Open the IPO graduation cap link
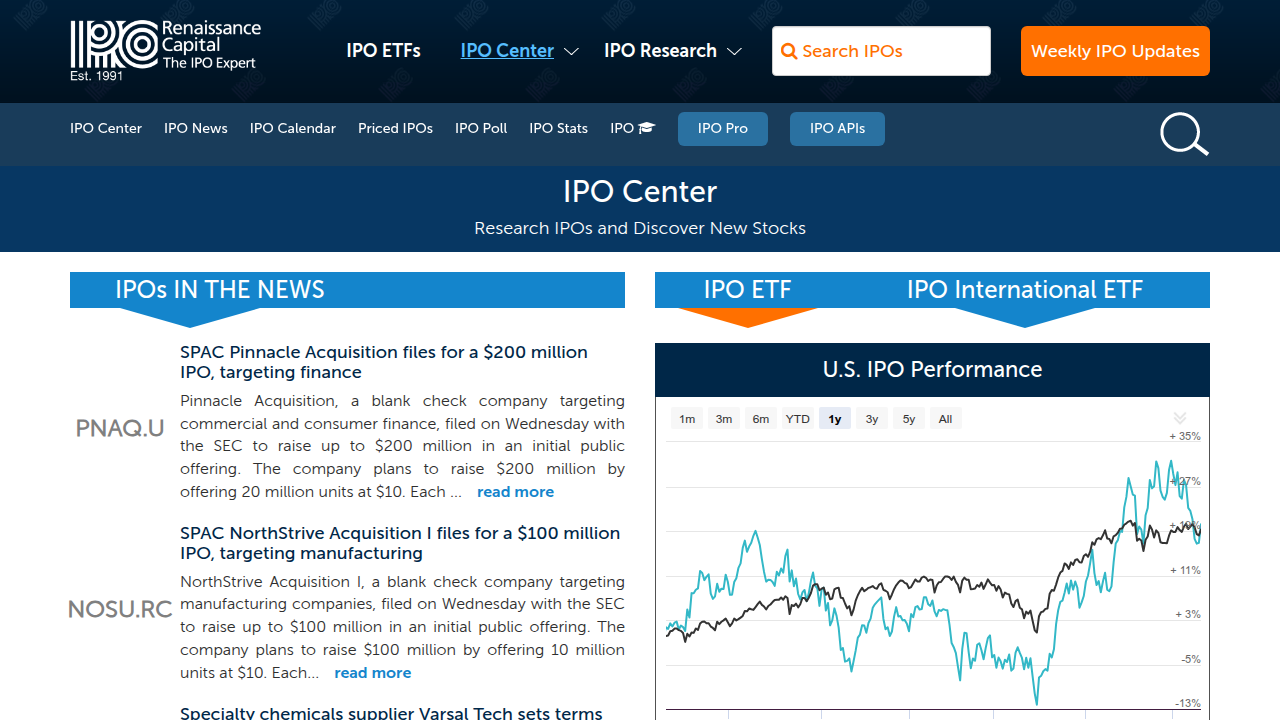The height and width of the screenshot is (720, 1280). pos(632,128)
